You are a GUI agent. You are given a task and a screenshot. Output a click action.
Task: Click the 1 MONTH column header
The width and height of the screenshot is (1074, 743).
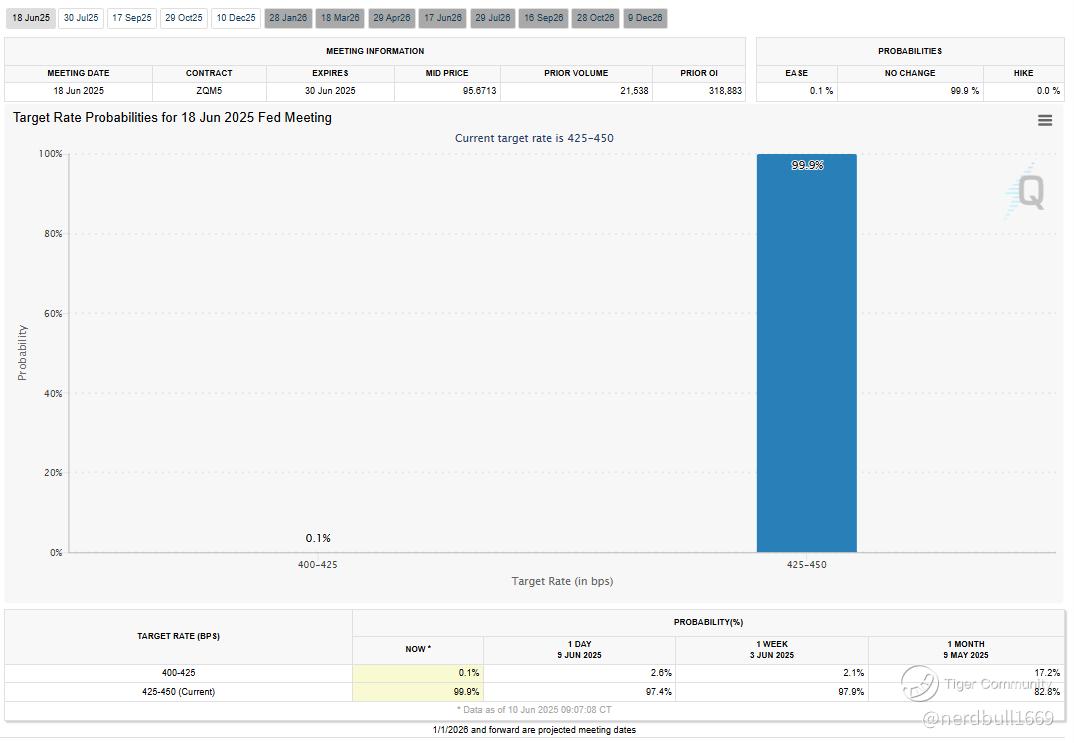point(966,649)
